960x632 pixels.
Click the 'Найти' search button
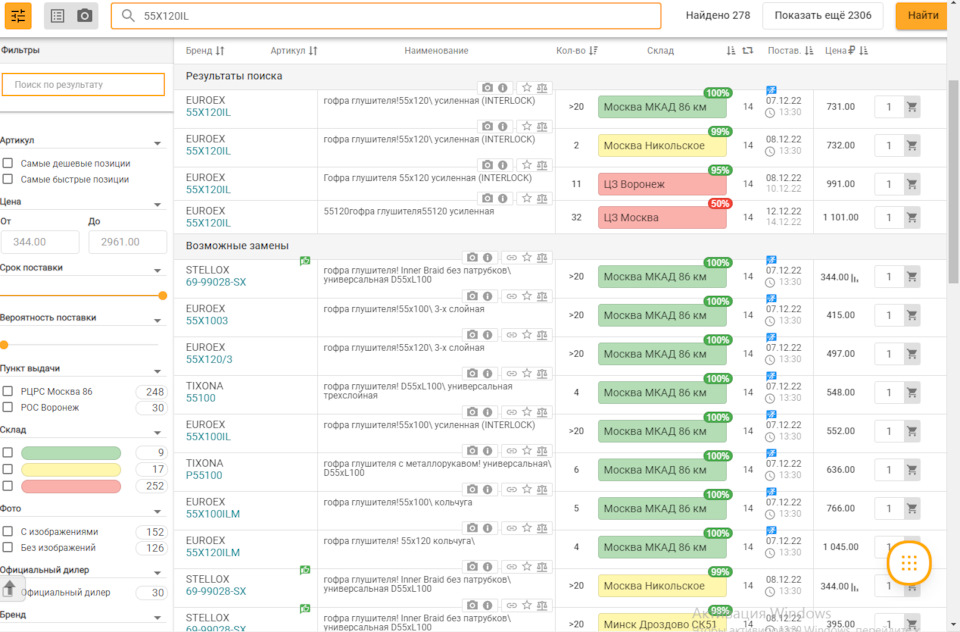pos(923,16)
